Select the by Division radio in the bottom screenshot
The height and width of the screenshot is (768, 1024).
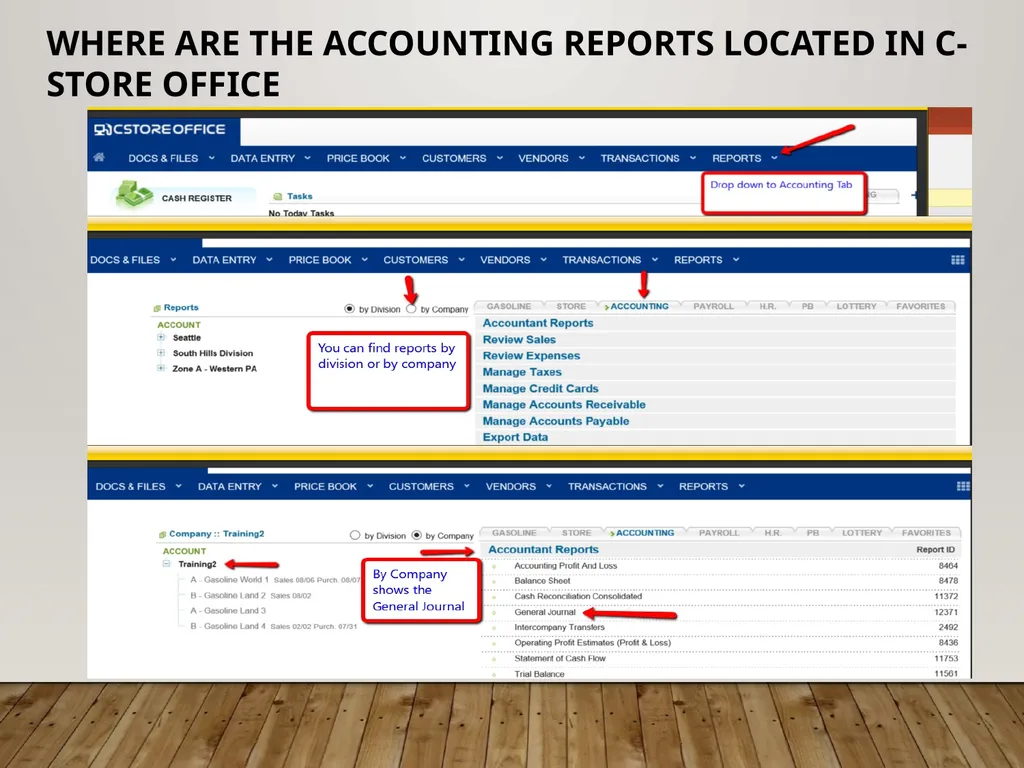click(355, 535)
